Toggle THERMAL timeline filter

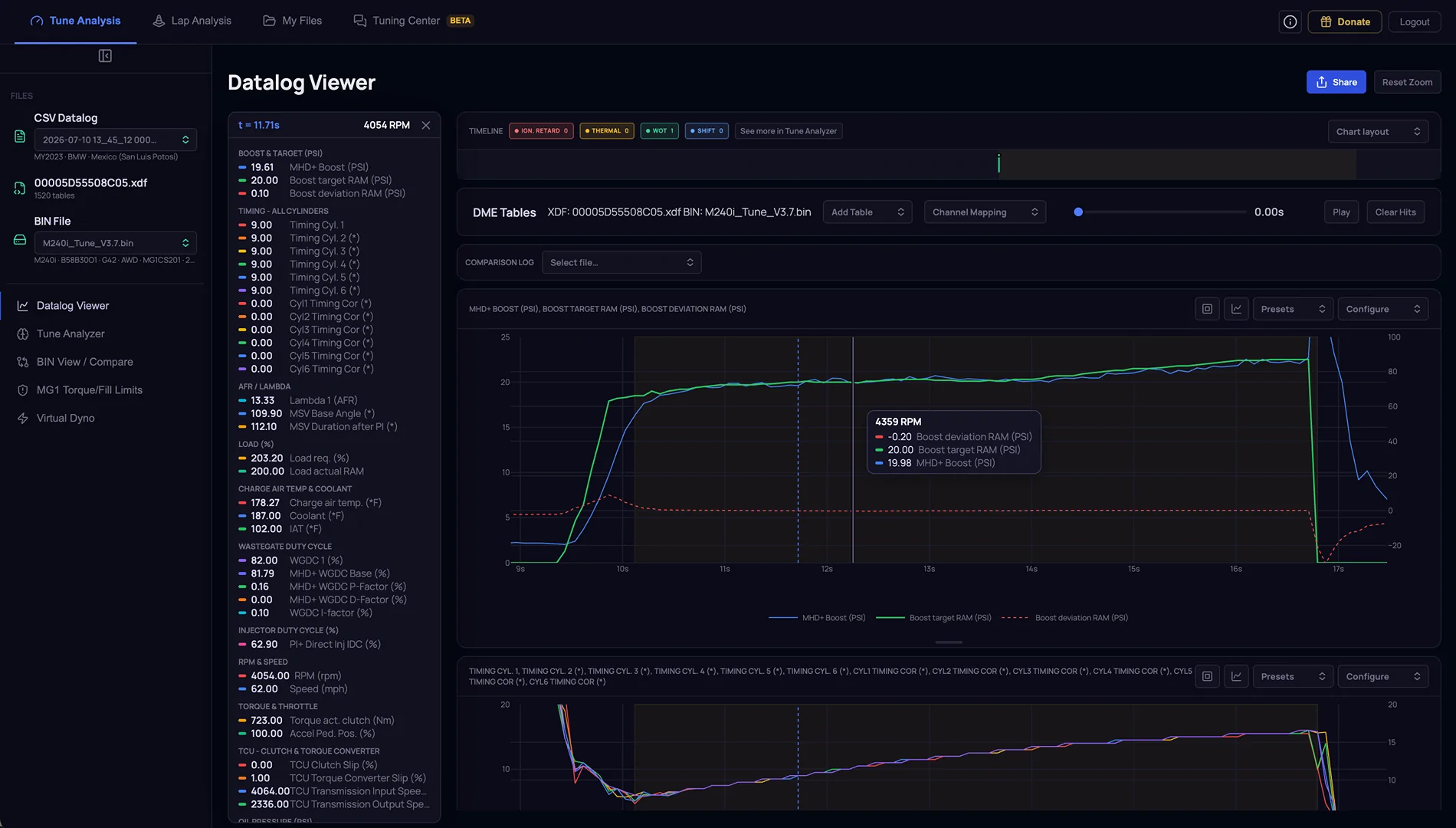click(607, 131)
